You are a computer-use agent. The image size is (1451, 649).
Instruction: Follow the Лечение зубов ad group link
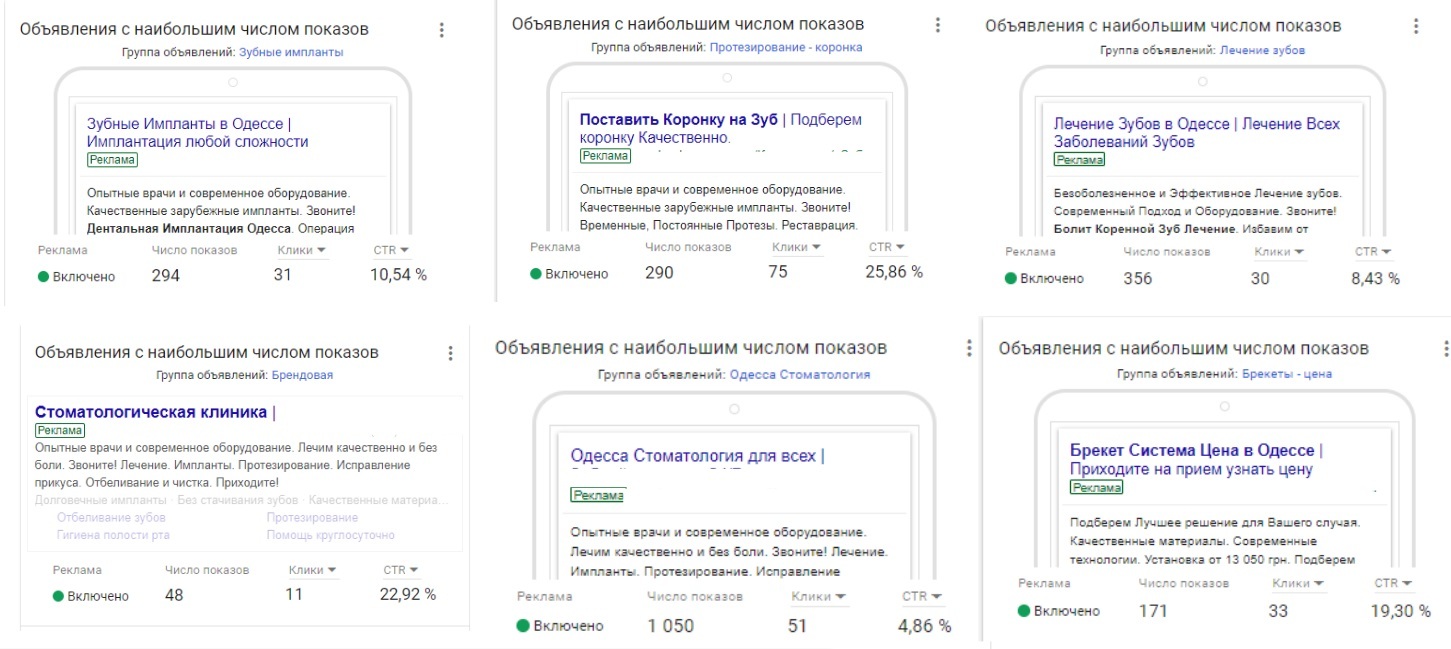pos(1262,50)
